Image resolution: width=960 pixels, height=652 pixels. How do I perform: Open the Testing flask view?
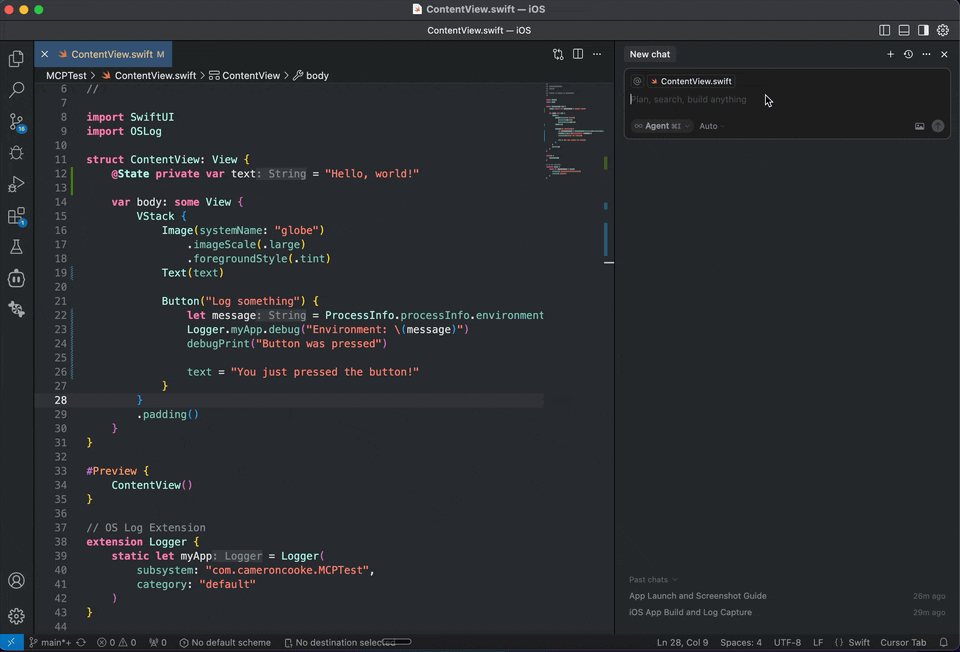[x=16, y=247]
